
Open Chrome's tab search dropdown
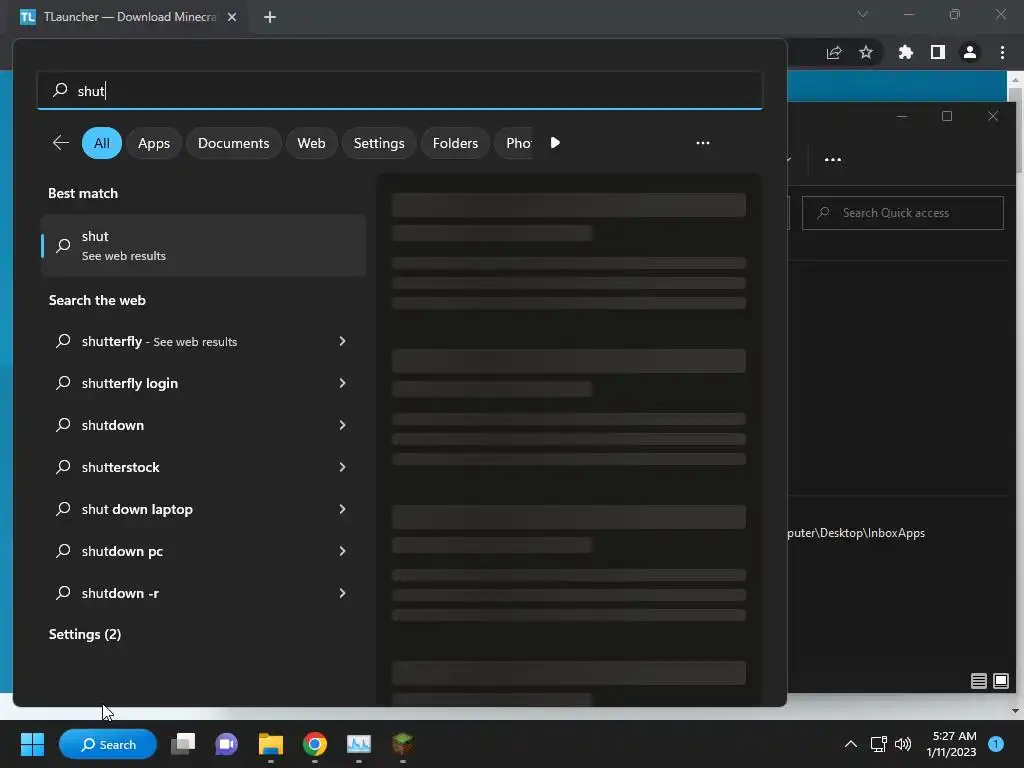coord(863,14)
